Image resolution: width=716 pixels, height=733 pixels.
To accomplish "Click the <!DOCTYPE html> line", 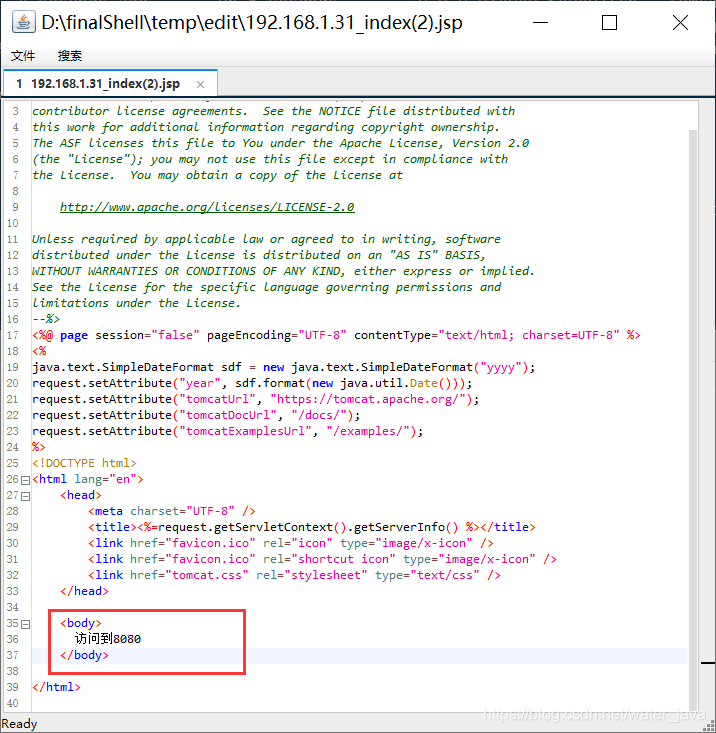I will point(84,463).
